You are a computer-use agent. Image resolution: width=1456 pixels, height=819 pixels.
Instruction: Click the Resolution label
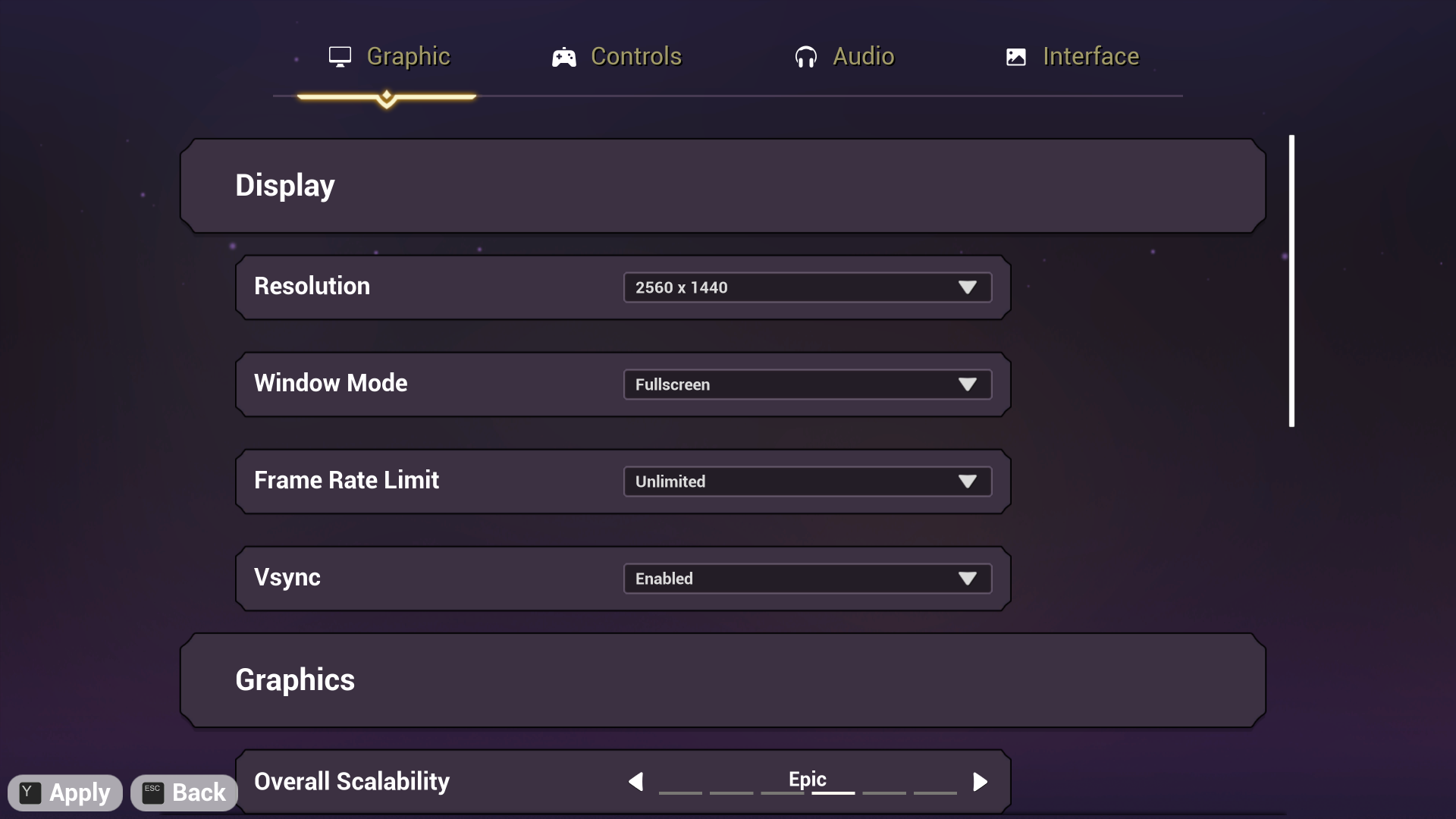[312, 287]
